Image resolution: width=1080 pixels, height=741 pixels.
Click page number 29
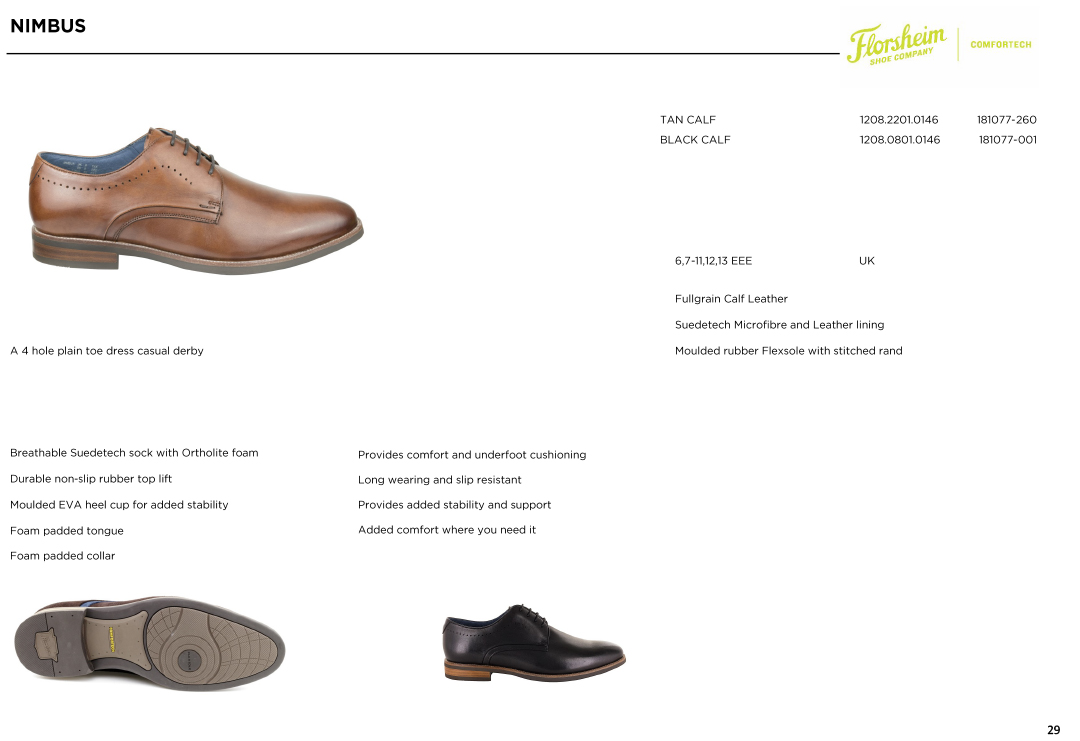[x=1053, y=730]
